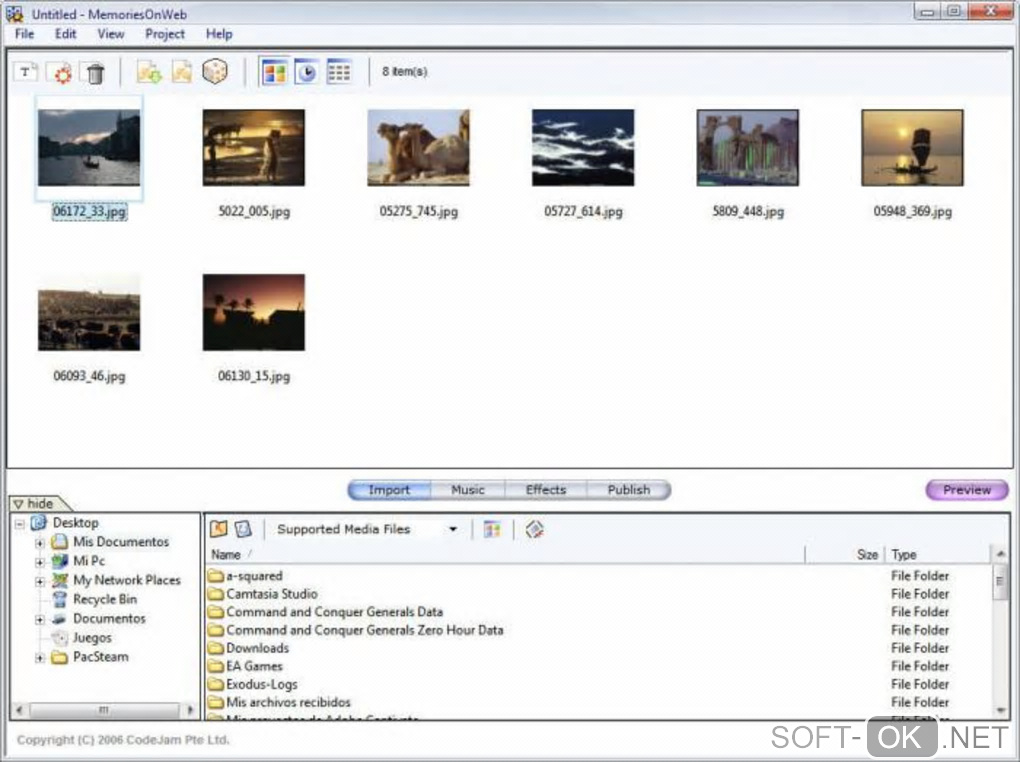Screen dimensions: 1020x762
Task: Collapse the browser panel with hide tab
Action: click(x=39, y=504)
